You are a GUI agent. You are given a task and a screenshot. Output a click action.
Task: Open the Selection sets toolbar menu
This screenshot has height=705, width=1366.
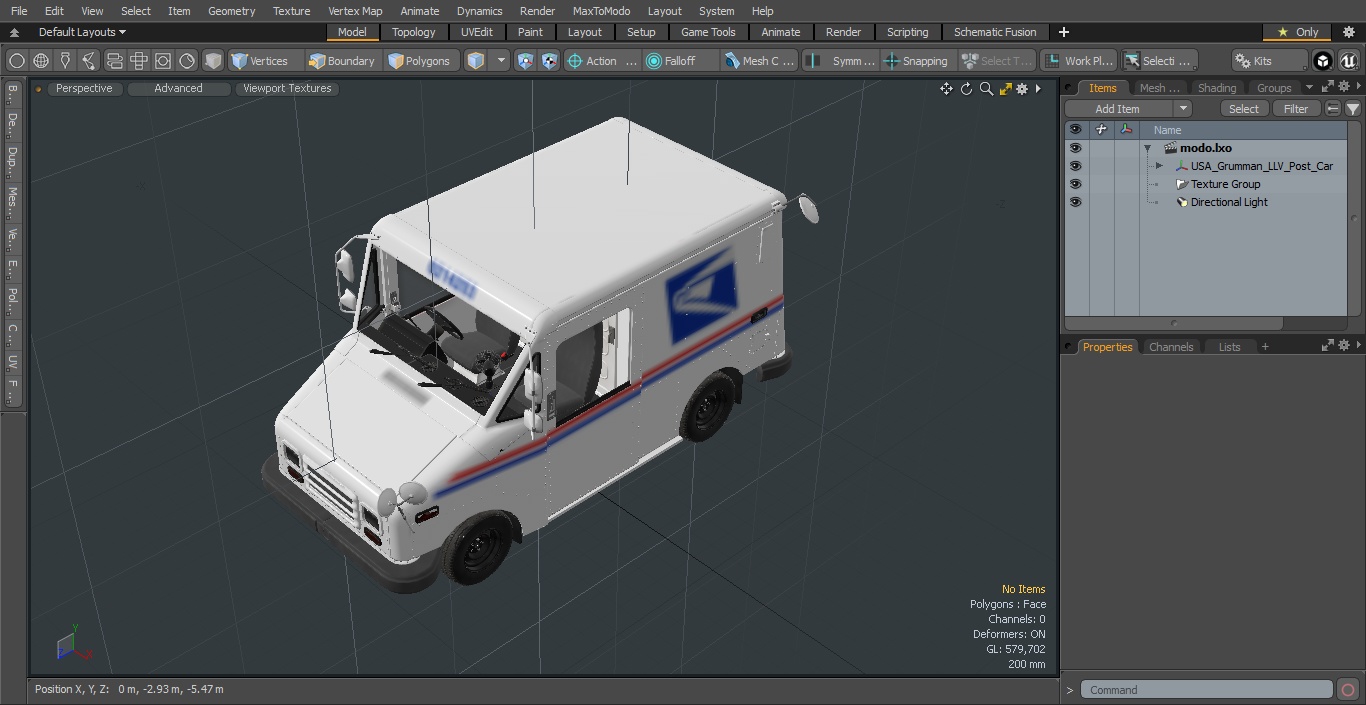coord(1158,61)
